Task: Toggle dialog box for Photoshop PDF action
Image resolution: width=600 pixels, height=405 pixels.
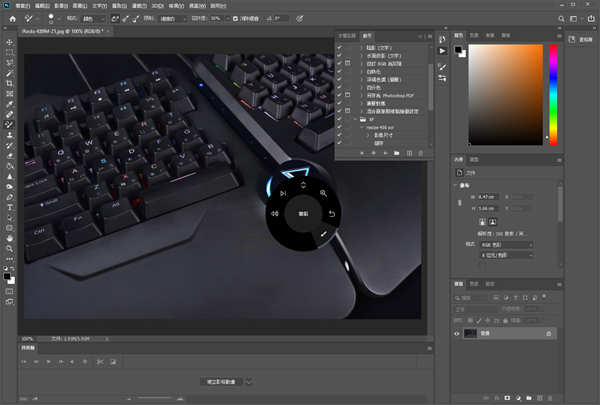Action: click(x=348, y=95)
